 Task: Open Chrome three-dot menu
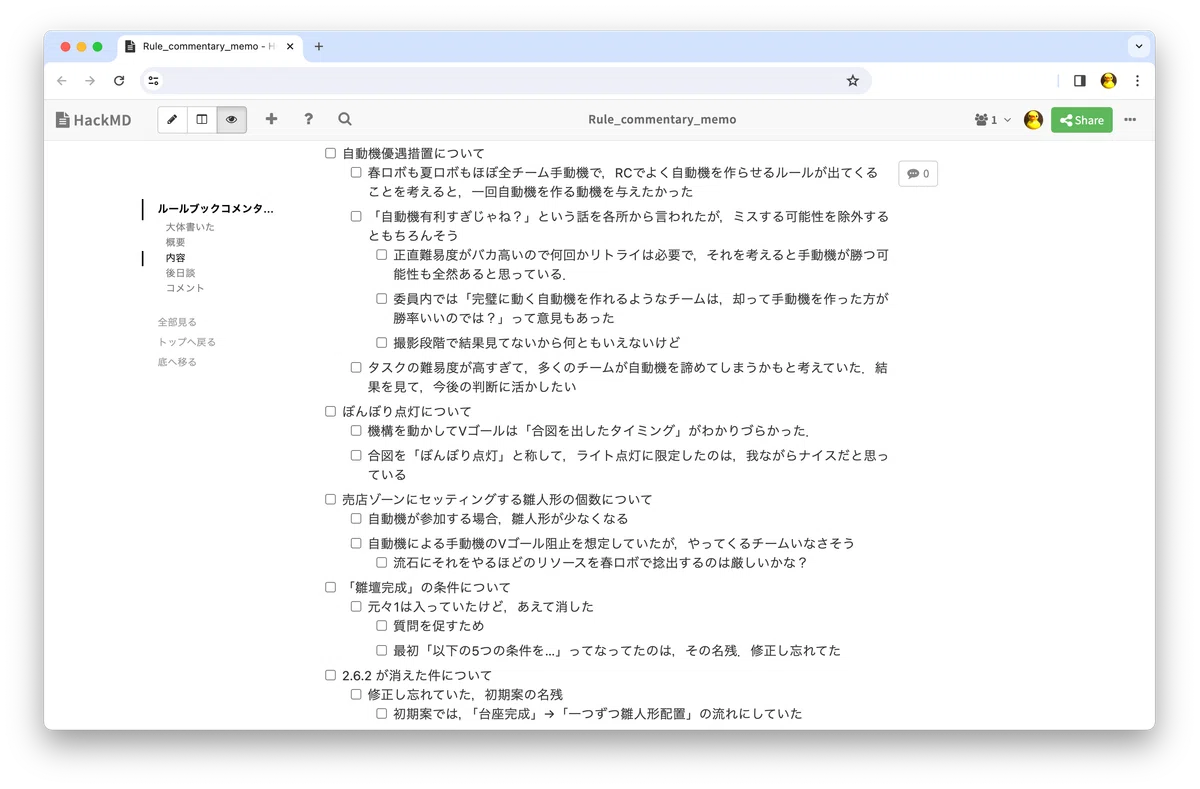(1137, 81)
